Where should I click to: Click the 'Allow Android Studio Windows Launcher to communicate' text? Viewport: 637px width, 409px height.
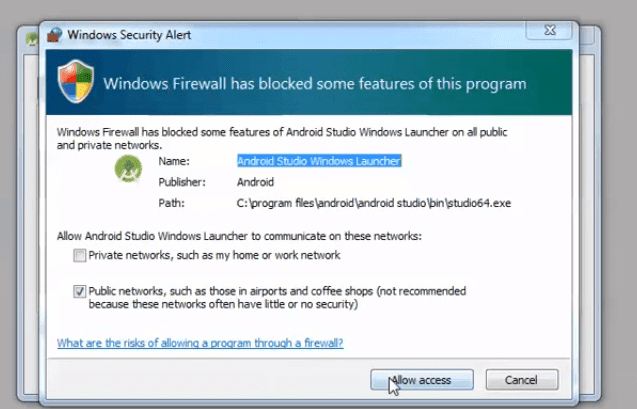tap(239, 236)
